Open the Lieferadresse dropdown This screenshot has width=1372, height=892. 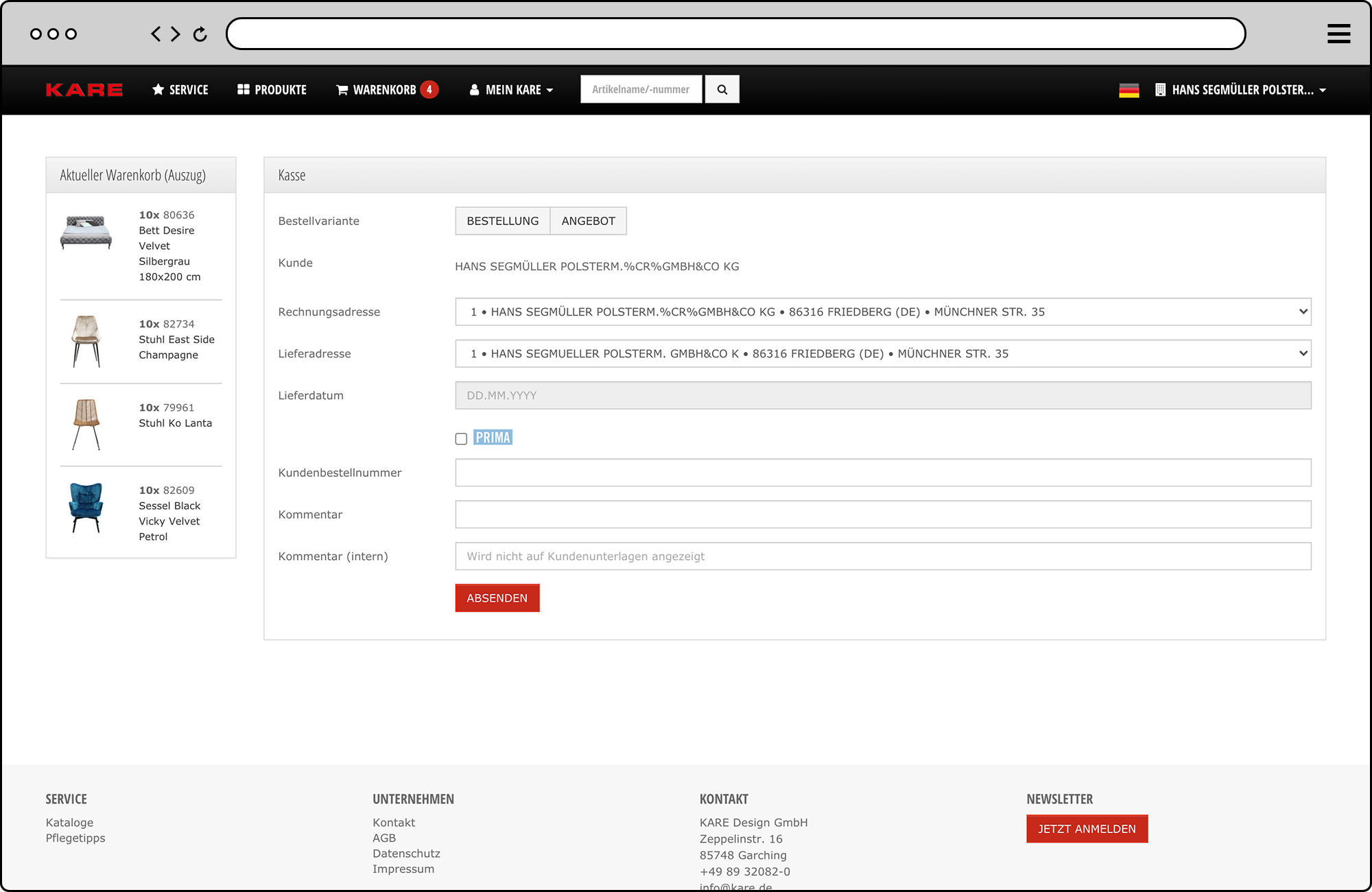point(883,353)
